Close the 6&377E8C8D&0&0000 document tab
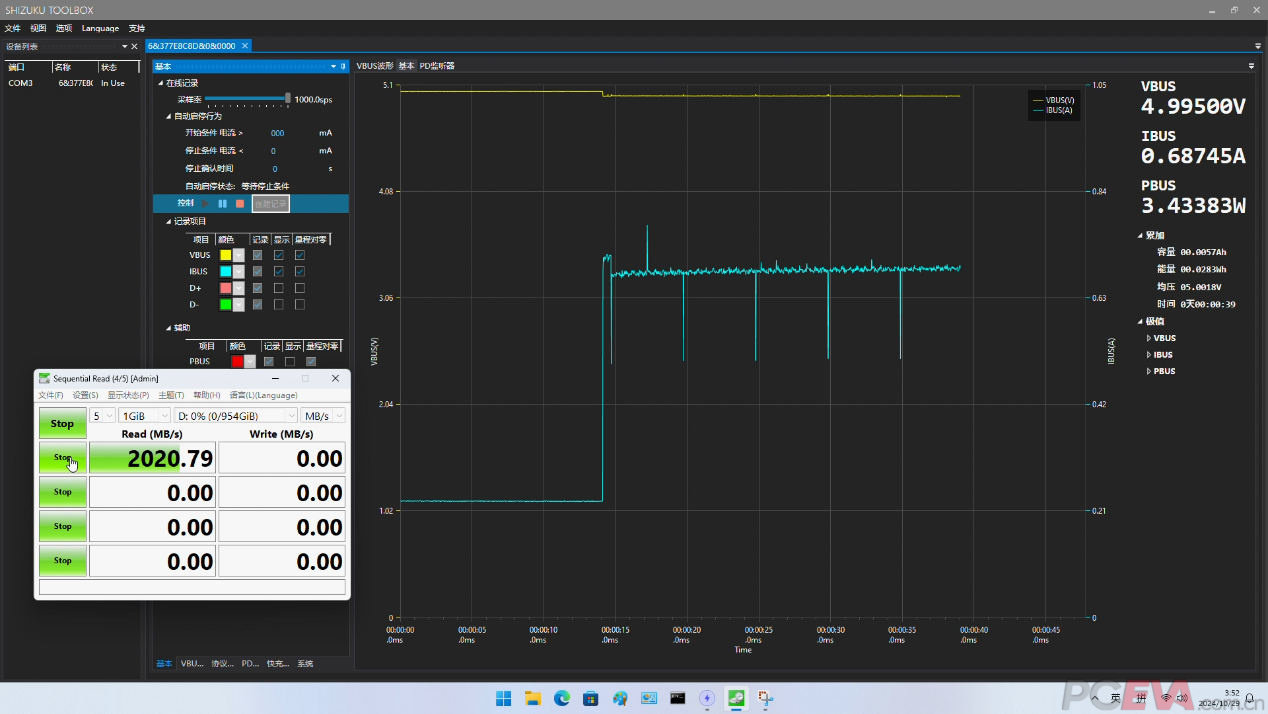 (245, 46)
